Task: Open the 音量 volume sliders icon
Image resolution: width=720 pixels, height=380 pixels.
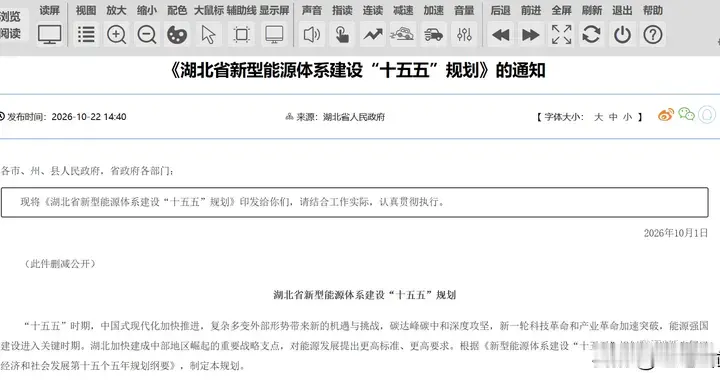Action: tap(464, 34)
